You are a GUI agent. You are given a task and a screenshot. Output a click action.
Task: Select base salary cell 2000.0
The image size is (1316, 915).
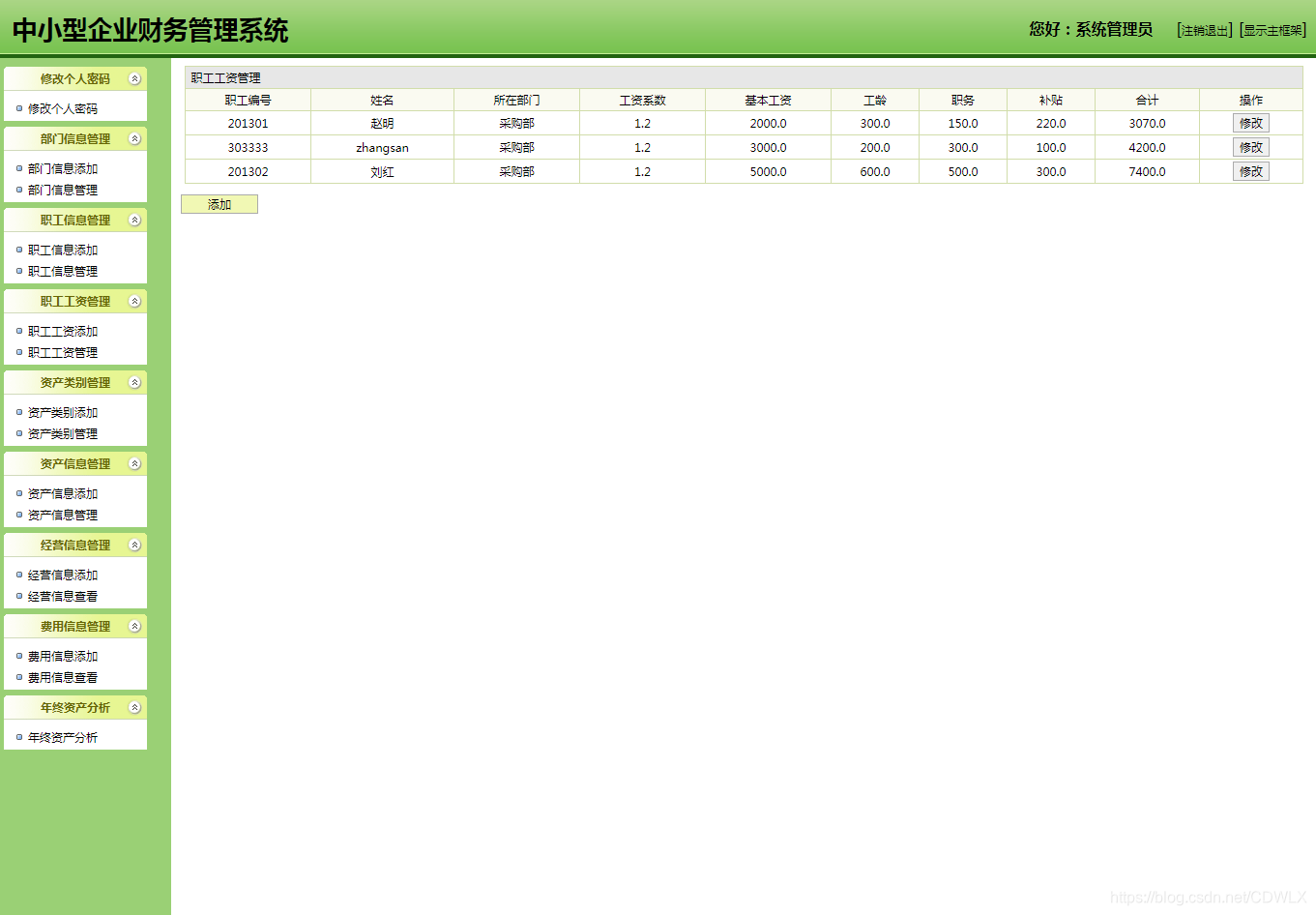(x=768, y=124)
